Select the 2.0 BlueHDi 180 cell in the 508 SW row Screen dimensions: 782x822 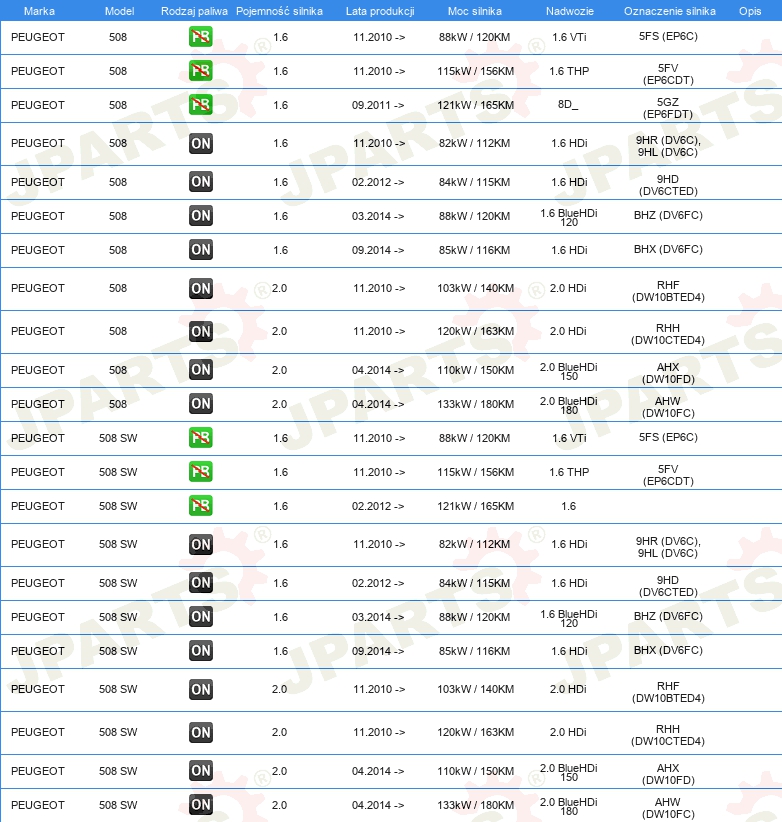coord(569,806)
